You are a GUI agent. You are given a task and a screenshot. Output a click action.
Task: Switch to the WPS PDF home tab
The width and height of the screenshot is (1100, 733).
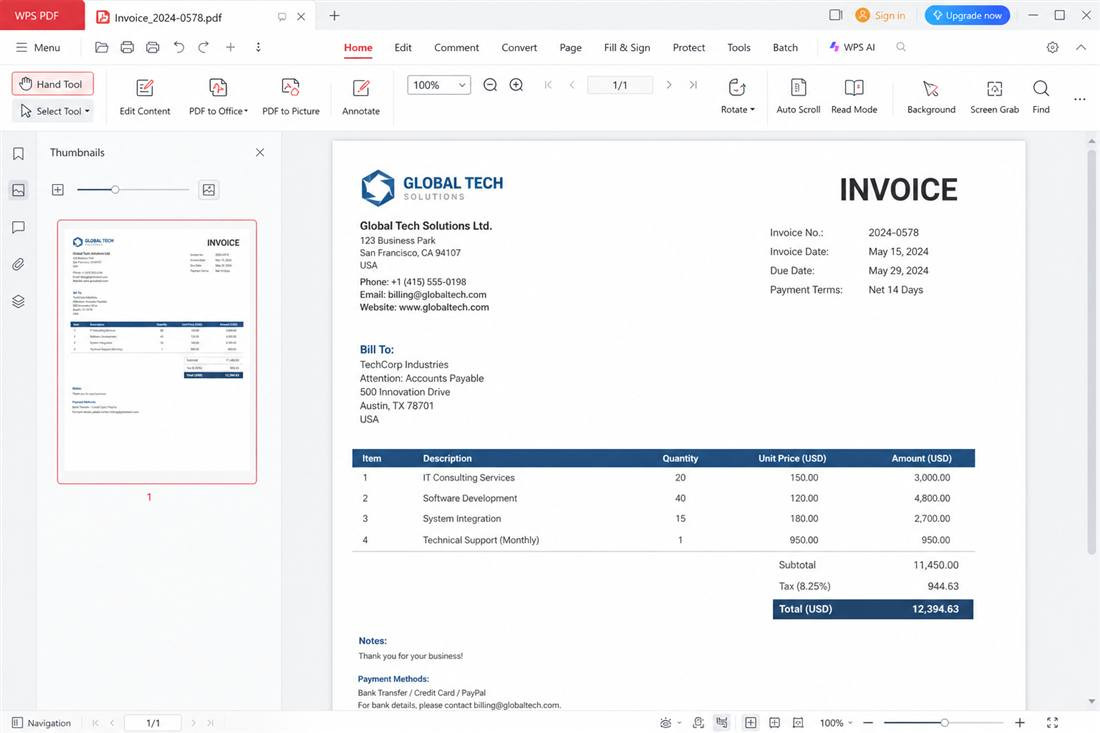tap(42, 15)
